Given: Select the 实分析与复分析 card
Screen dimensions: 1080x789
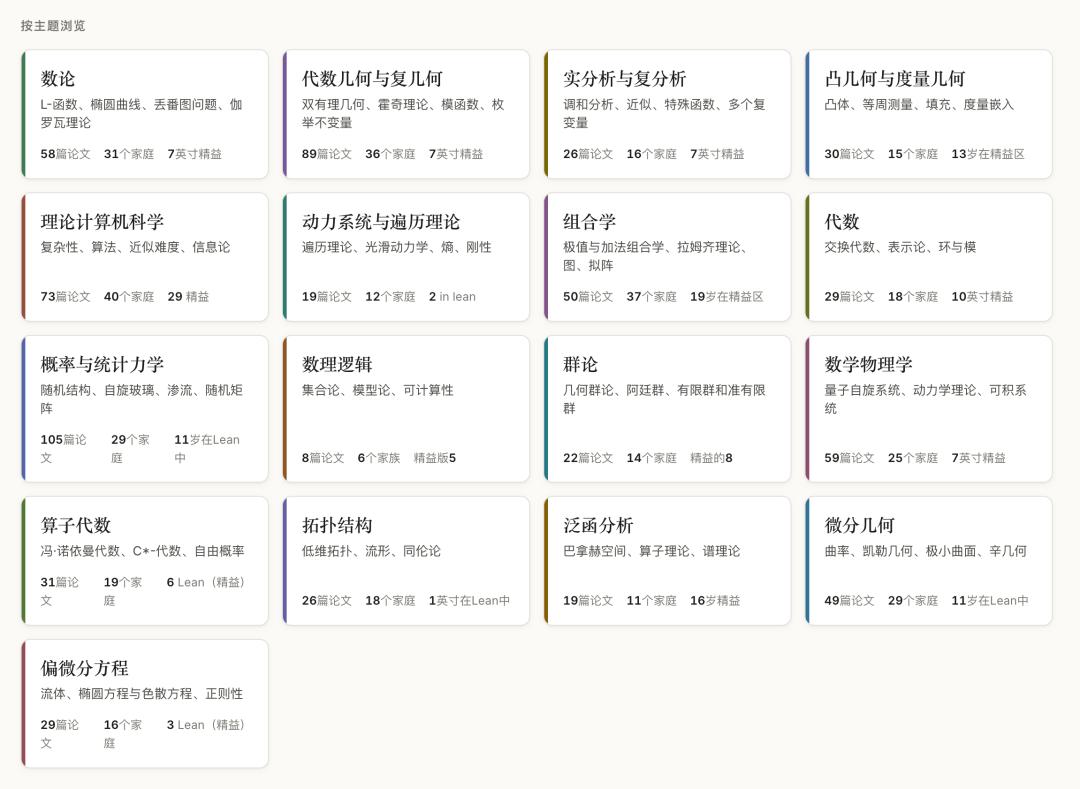Looking at the screenshot, I should (x=667, y=114).
